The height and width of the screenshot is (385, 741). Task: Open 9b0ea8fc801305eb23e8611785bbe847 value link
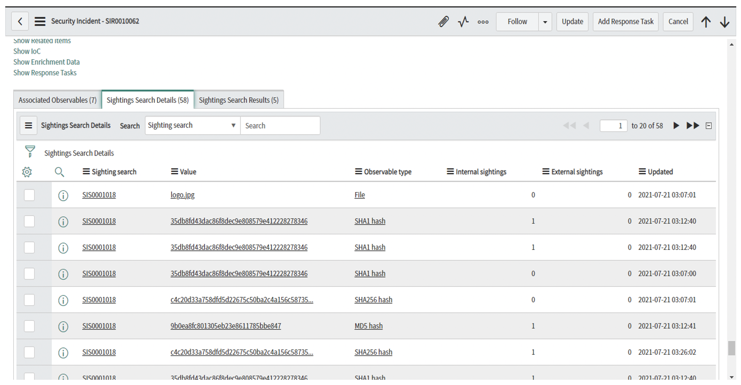(x=226, y=326)
